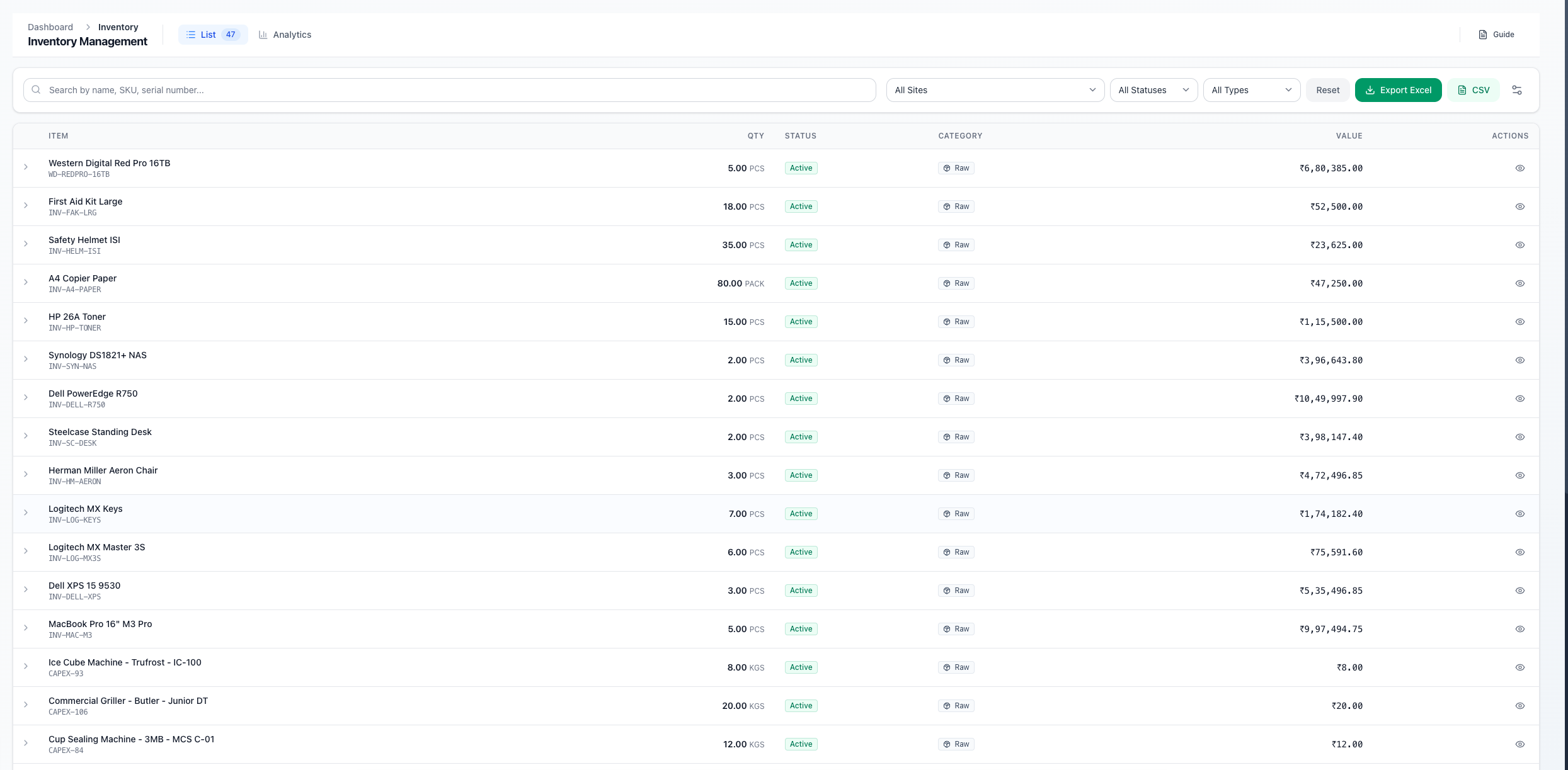The height and width of the screenshot is (770, 1568).
Task: Open the All Statuses dropdown
Action: pyautogui.click(x=1153, y=90)
